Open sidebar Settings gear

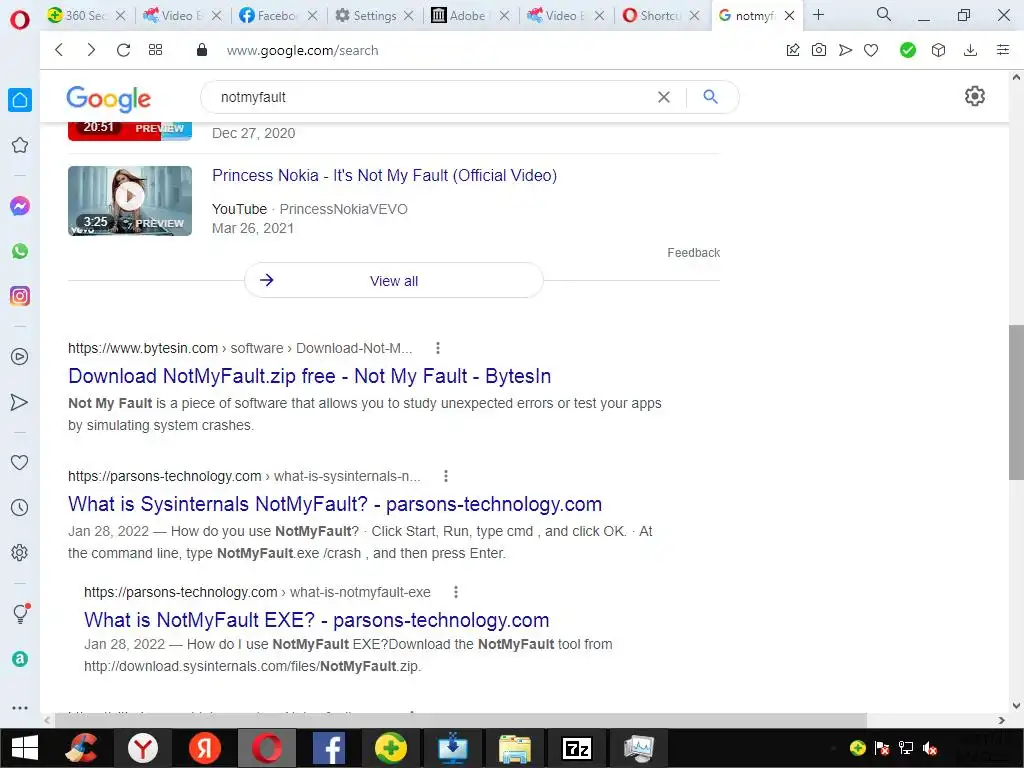tap(20, 552)
